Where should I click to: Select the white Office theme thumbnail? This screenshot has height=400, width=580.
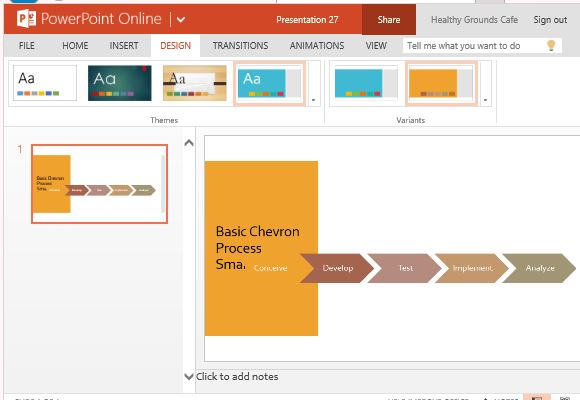[45, 83]
